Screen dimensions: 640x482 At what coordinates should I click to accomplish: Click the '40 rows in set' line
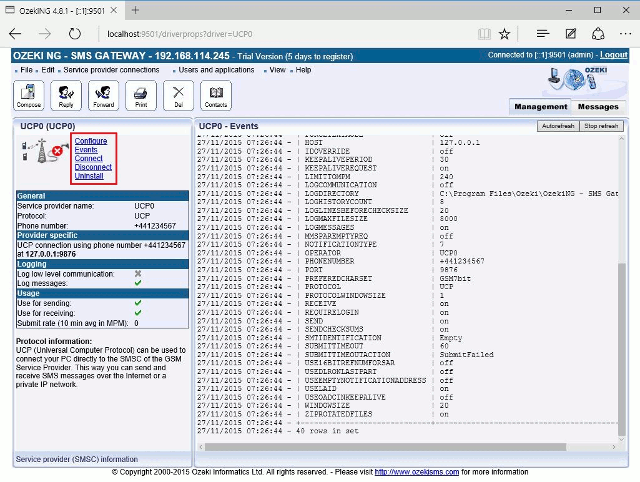tap(329, 431)
